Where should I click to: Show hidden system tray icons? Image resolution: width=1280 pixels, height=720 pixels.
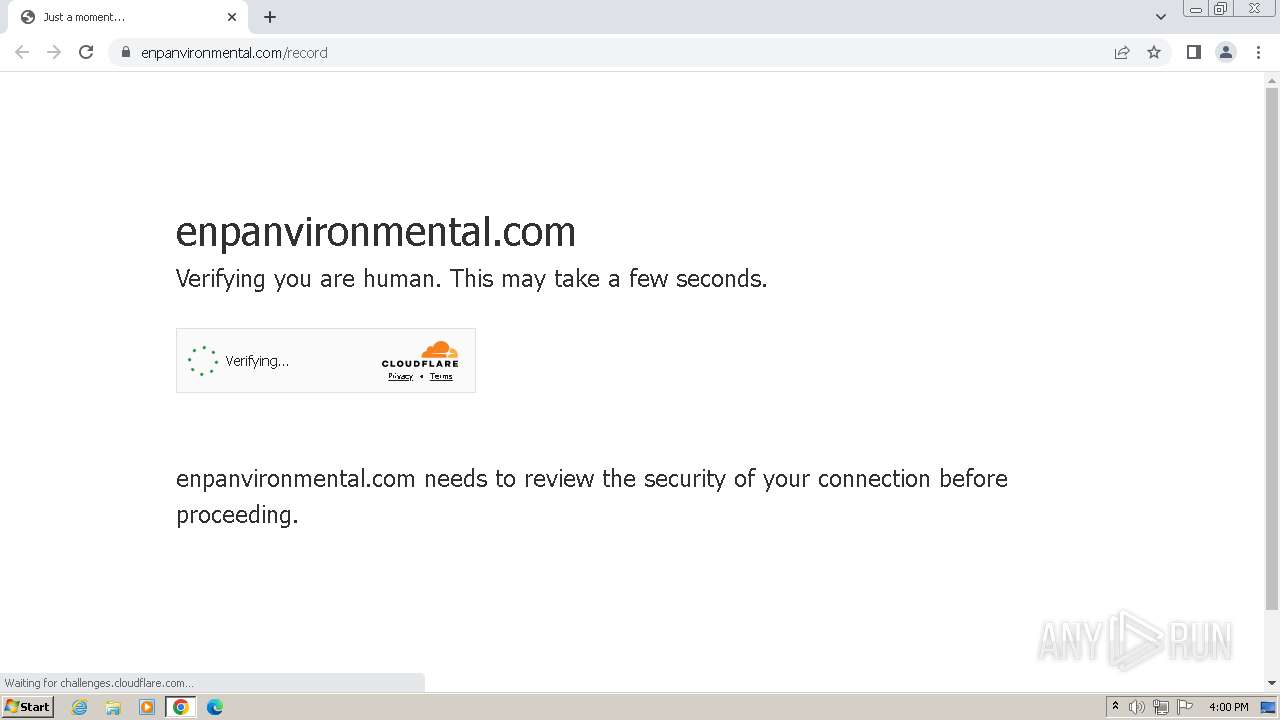click(x=1115, y=707)
